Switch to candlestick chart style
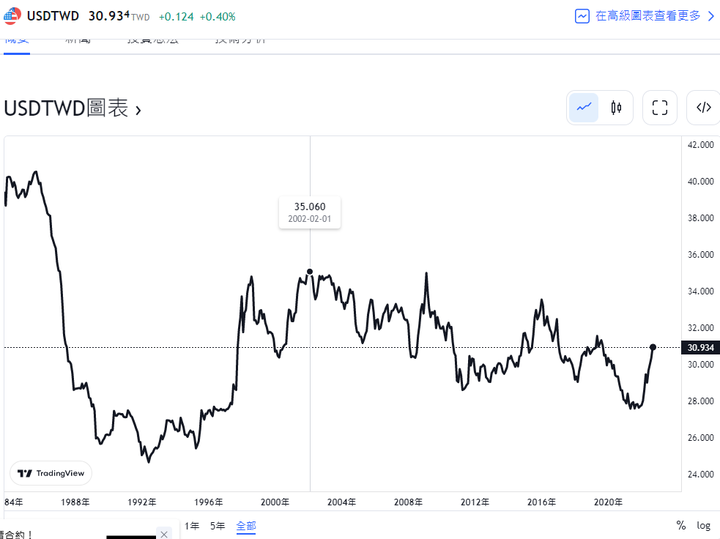Image resolution: width=720 pixels, height=539 pixels. click(x=616, y=108)
